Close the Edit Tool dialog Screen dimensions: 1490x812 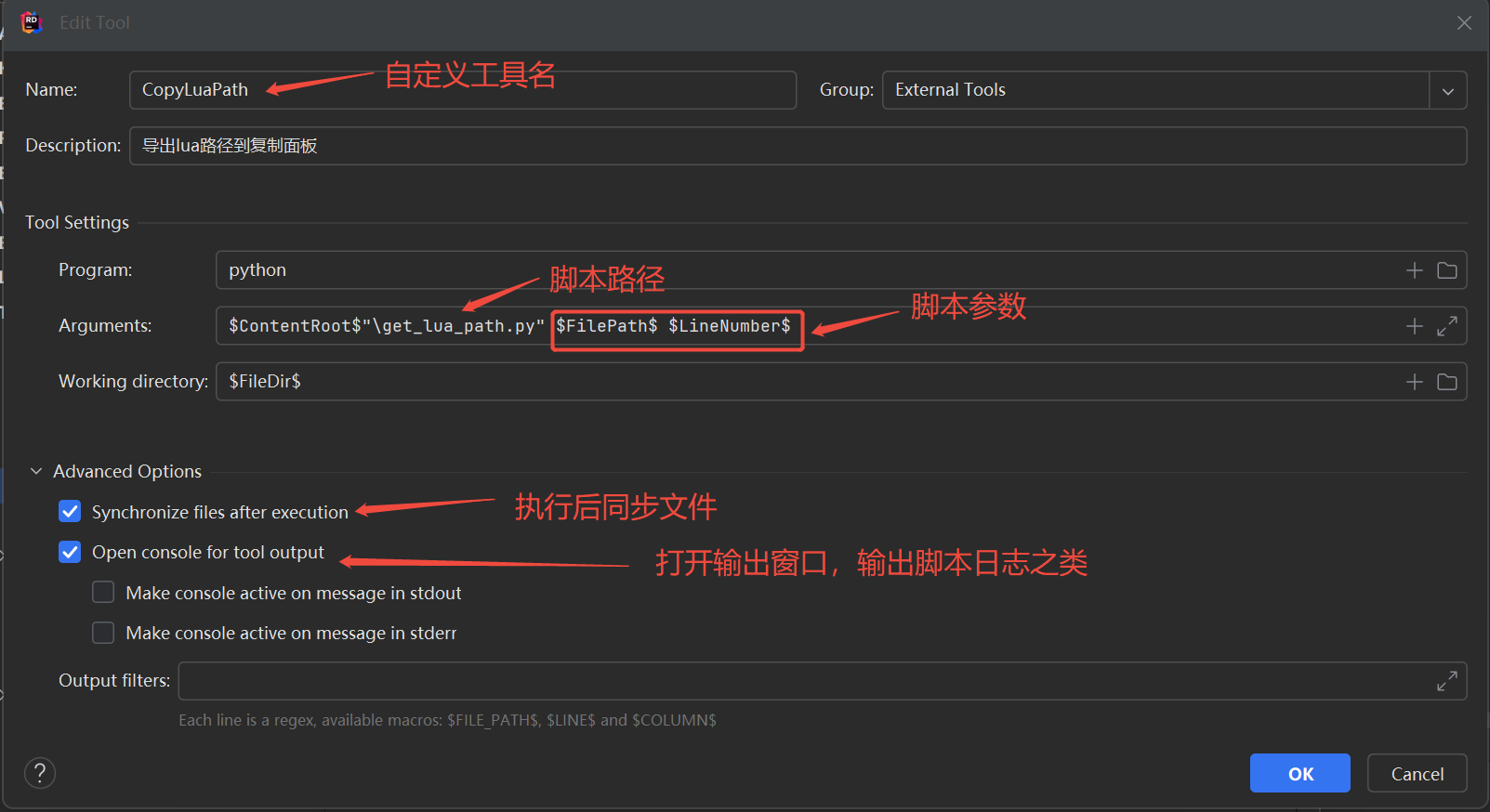pos(1464,22)
